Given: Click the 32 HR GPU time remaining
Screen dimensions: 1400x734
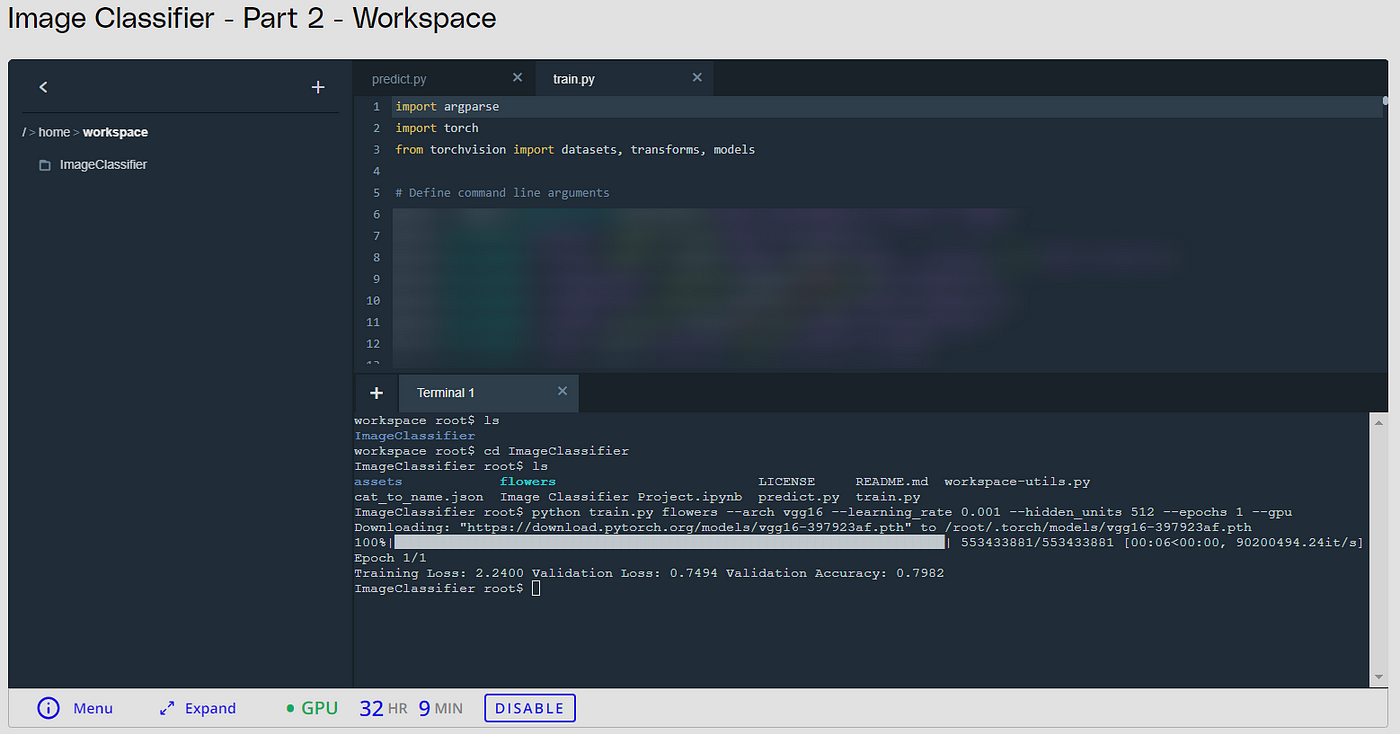Looking at the screenshot, I should point(383,708).
